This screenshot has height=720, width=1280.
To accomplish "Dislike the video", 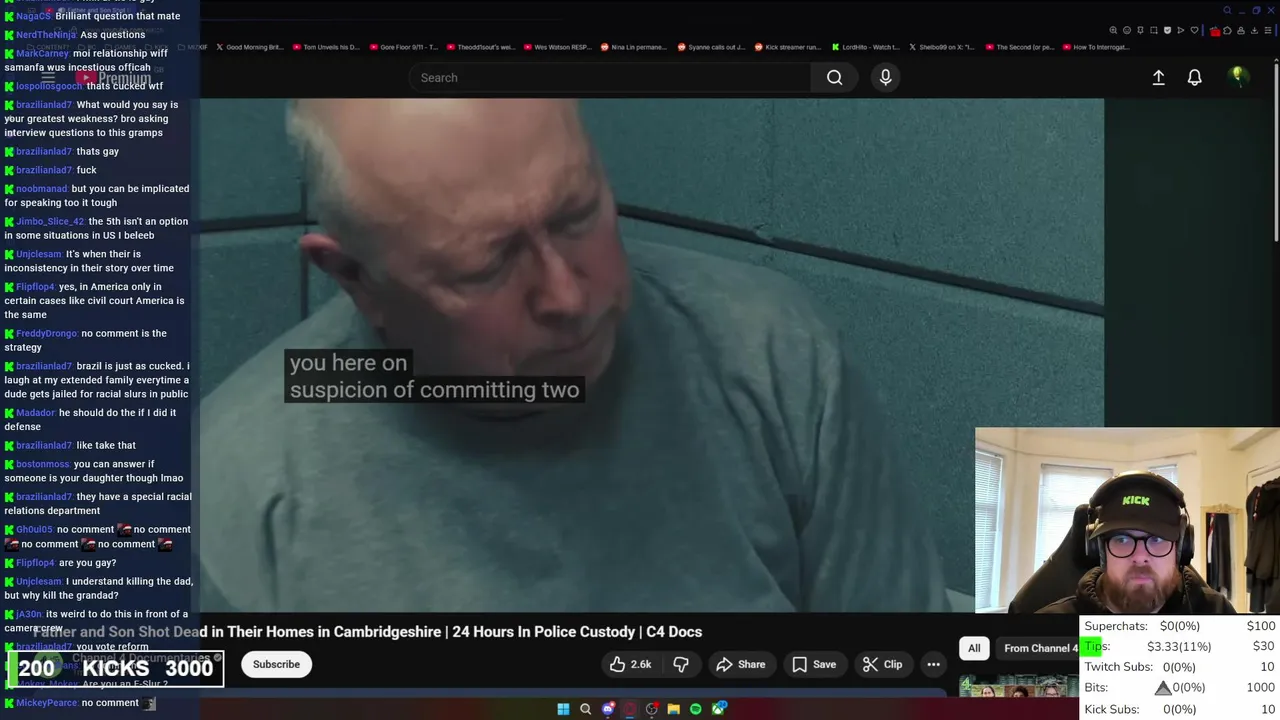I will [x=681, y=664].
